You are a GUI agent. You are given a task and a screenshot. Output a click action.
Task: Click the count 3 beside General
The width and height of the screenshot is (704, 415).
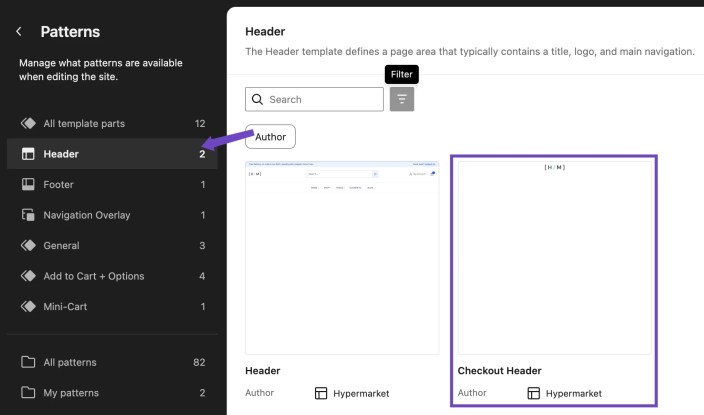pyautogui.click(x=202, y=246)
